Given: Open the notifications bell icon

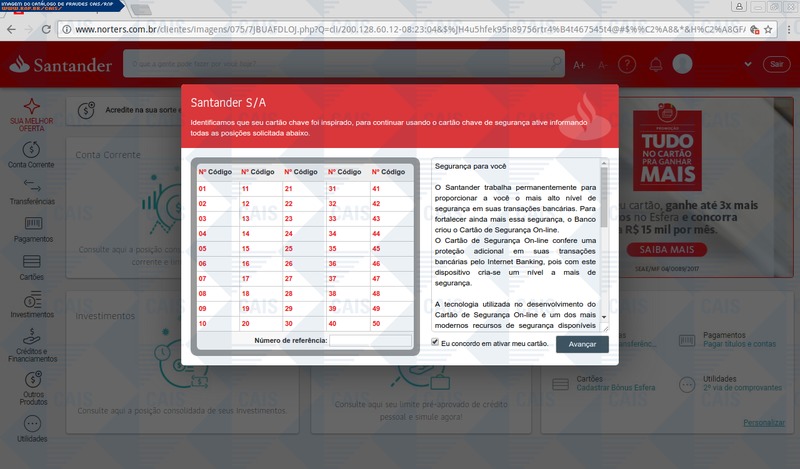Looking at the screenshot, I should [x=656, y=64].
